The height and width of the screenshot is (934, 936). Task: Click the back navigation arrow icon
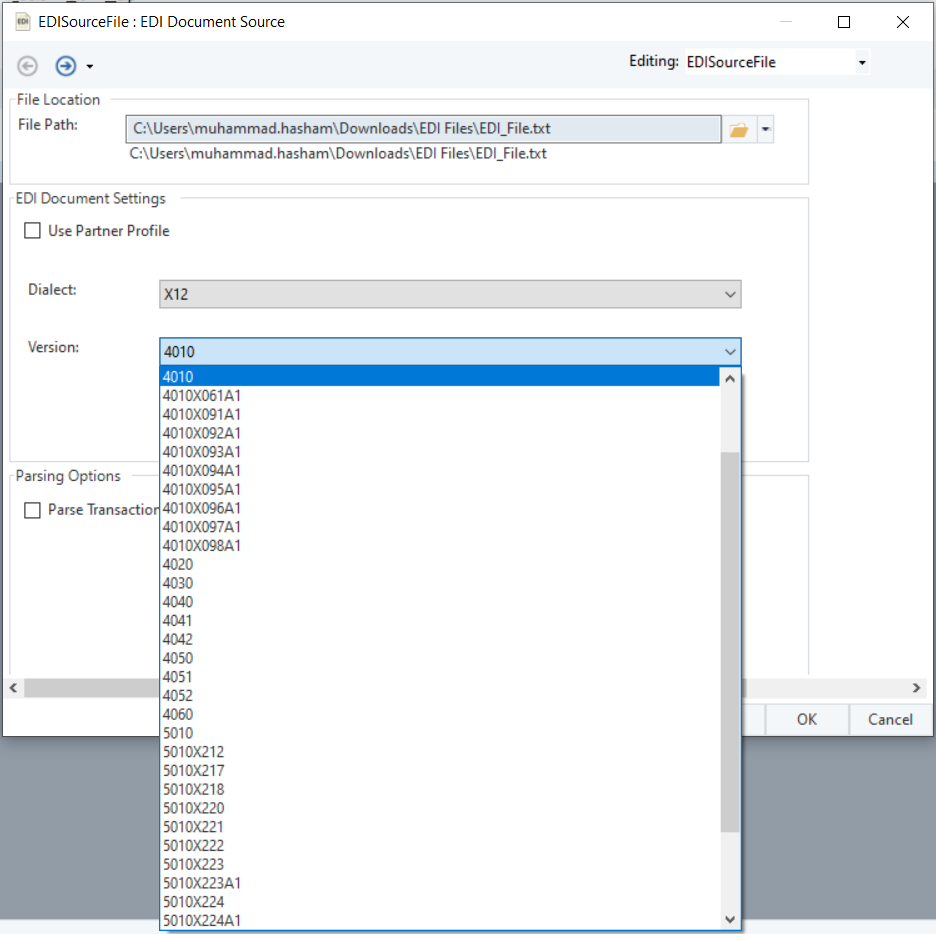[x=28, y=66]
